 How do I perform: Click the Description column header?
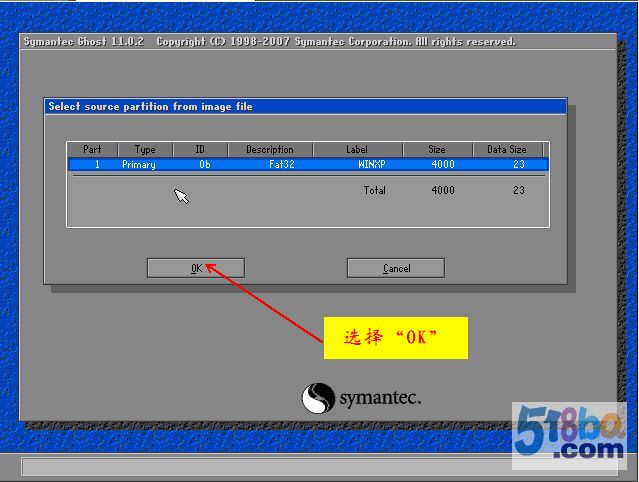click(270, 150)
